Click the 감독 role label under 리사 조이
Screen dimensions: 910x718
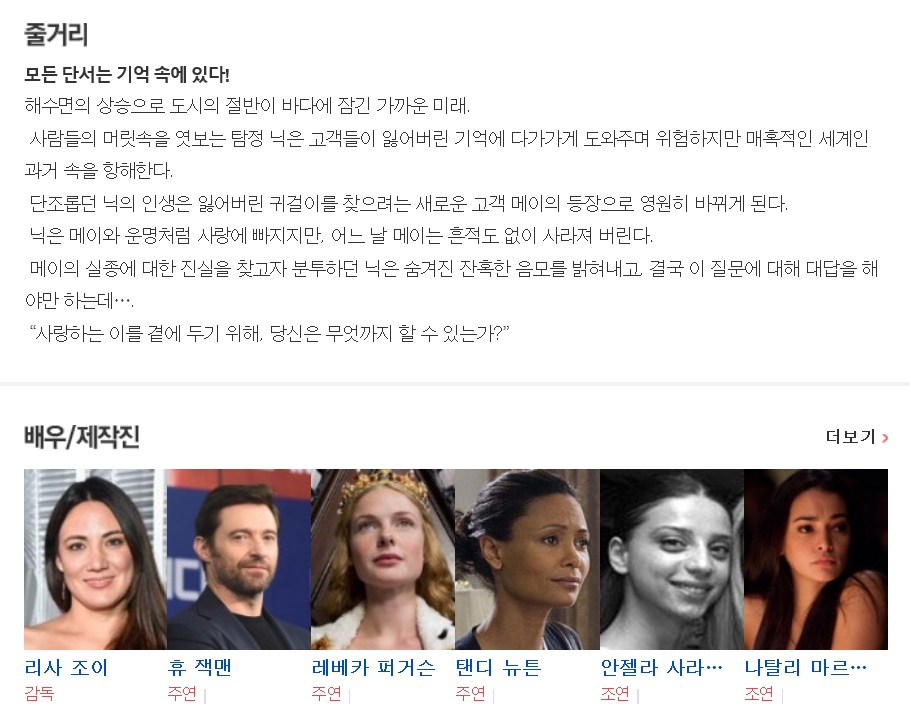39,694
